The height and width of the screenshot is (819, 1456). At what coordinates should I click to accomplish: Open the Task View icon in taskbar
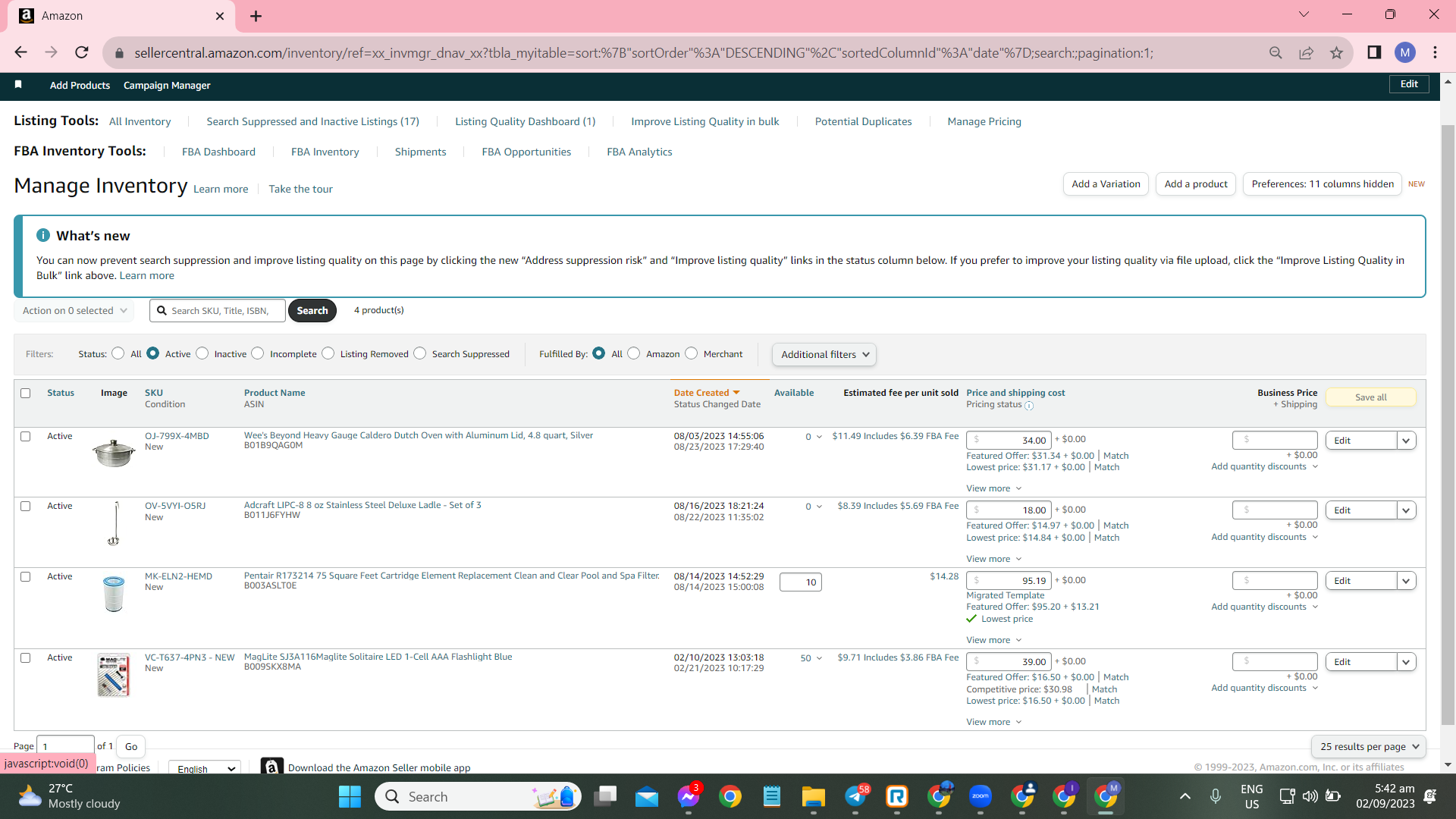point(605,796)
